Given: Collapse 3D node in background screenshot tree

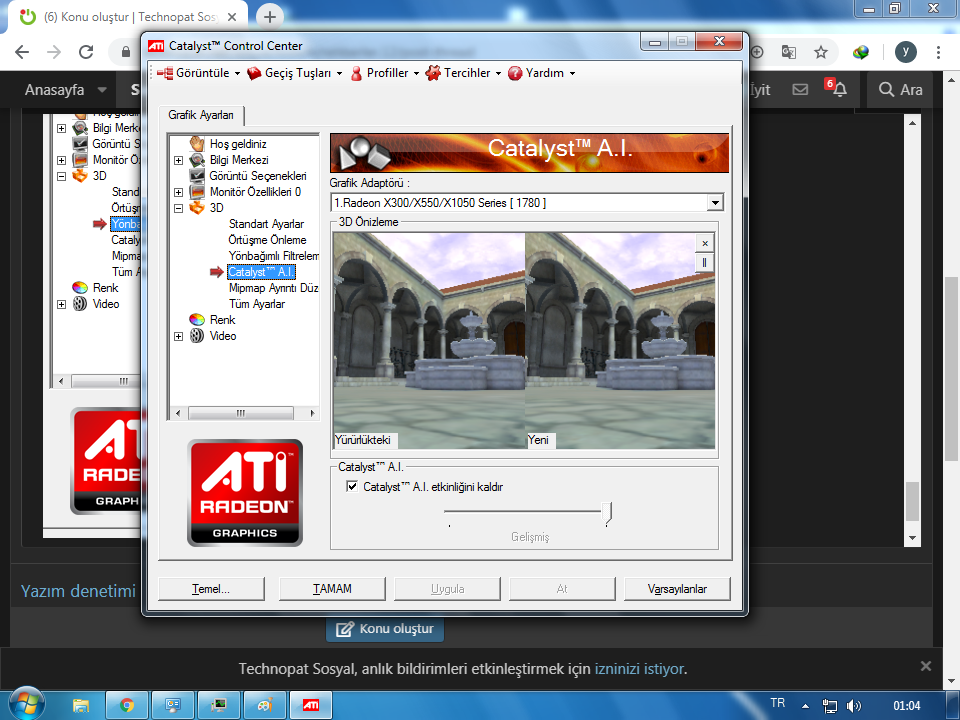Looking at the screenshot, I should click(x=61, y=176).
